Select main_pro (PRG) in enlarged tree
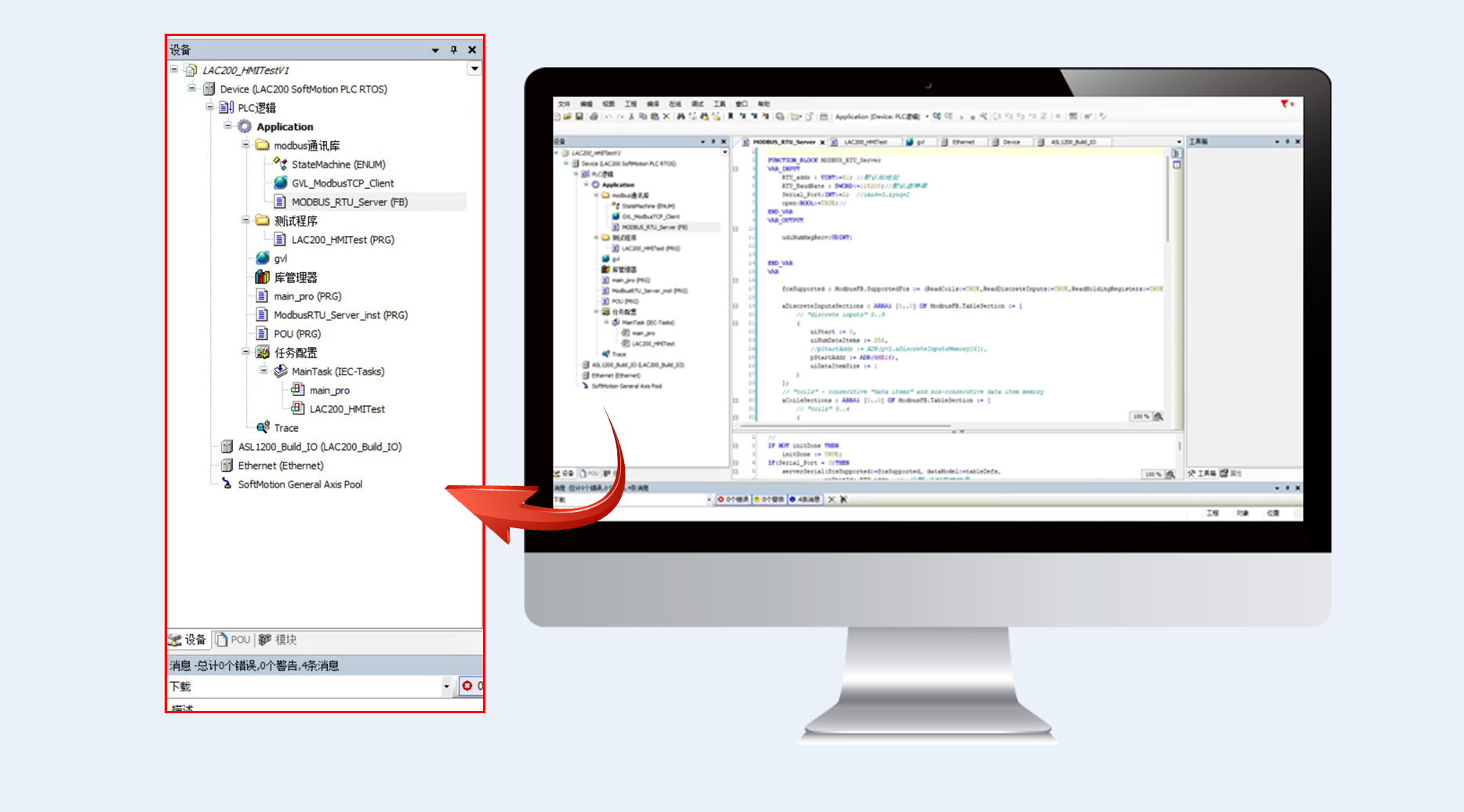 coord(307,296)
